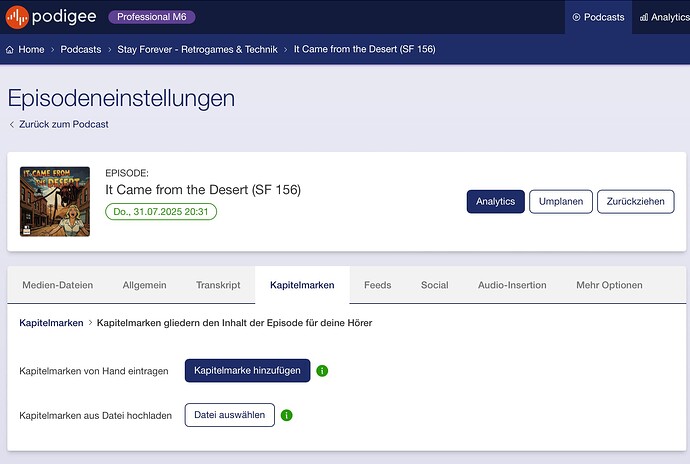Click the Home icon in breadcrumb
The width and height of the screenshot is (690, 464).
(10, 49)
